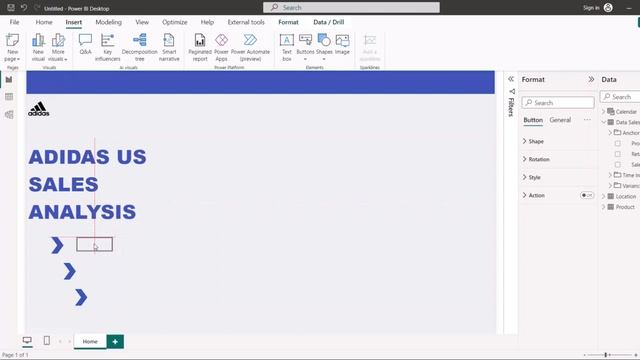The height and width of the screenshot is (360, 640).
Task: Select the blank button on canvas
Action: click(94, 244)
